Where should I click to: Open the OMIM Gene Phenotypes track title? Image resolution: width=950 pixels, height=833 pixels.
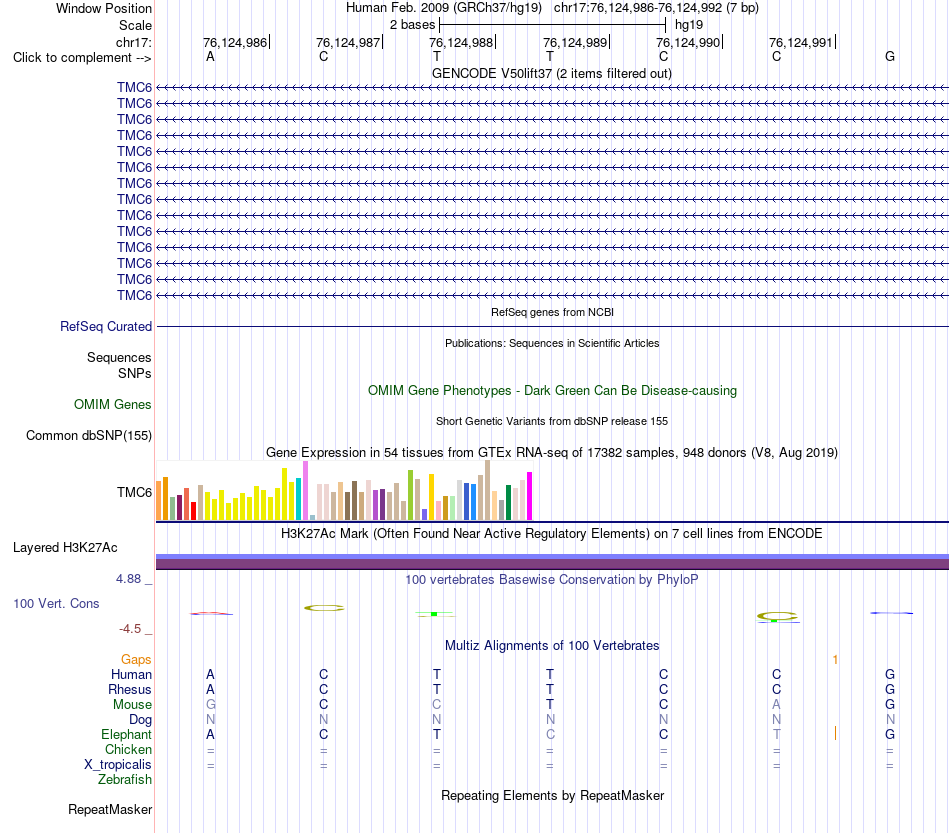click(x=552, y=391)
